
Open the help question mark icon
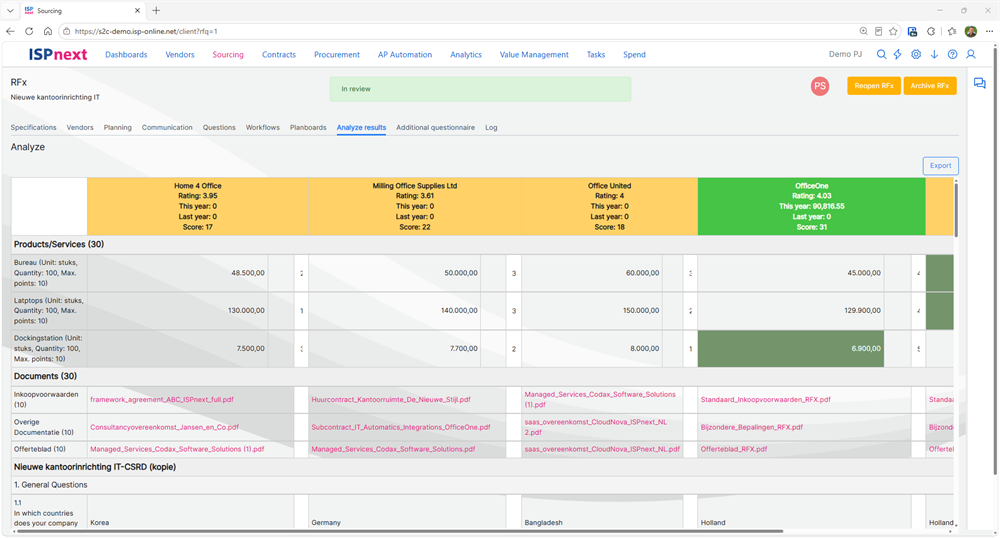tap(952, 55)
